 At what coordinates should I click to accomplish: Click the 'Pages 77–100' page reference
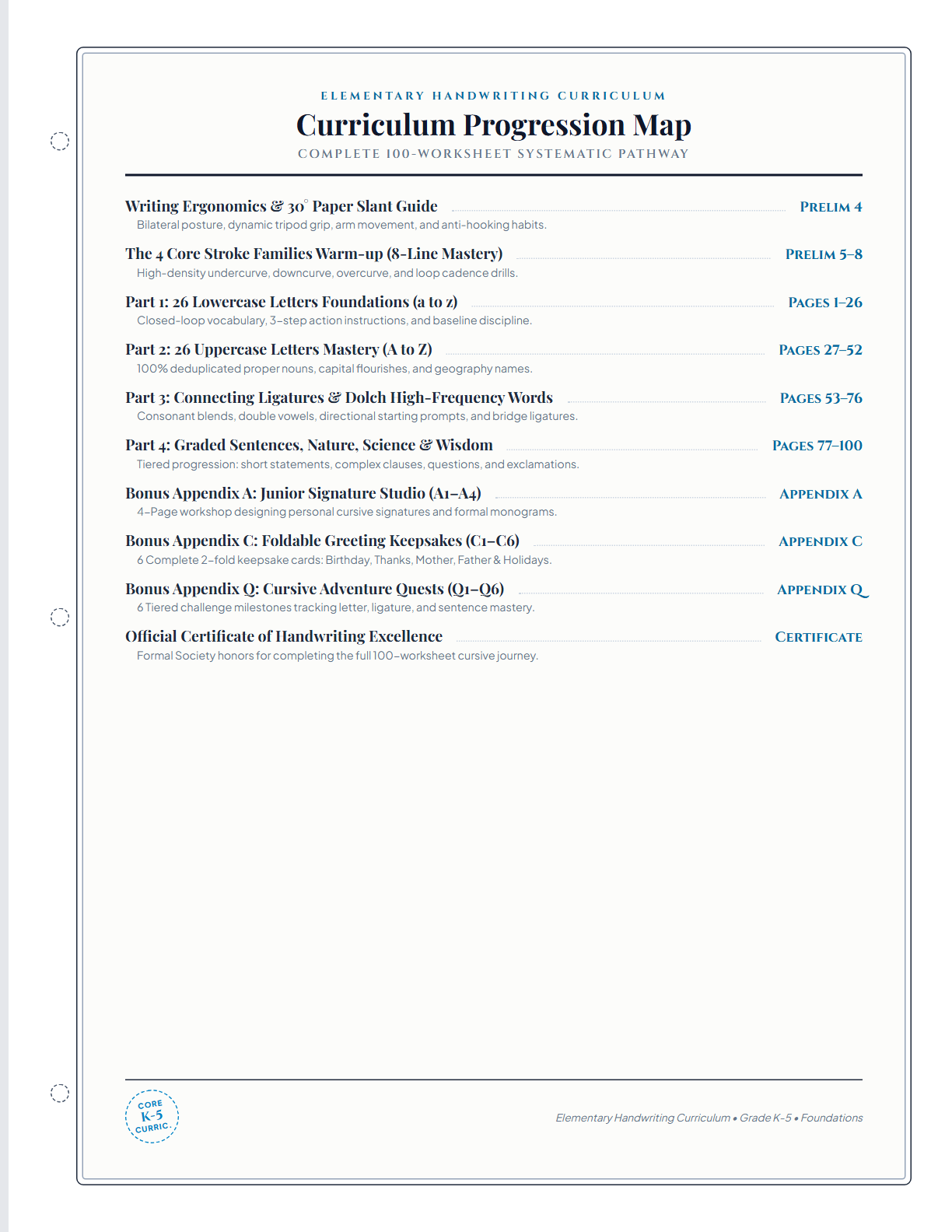point(817,446)
